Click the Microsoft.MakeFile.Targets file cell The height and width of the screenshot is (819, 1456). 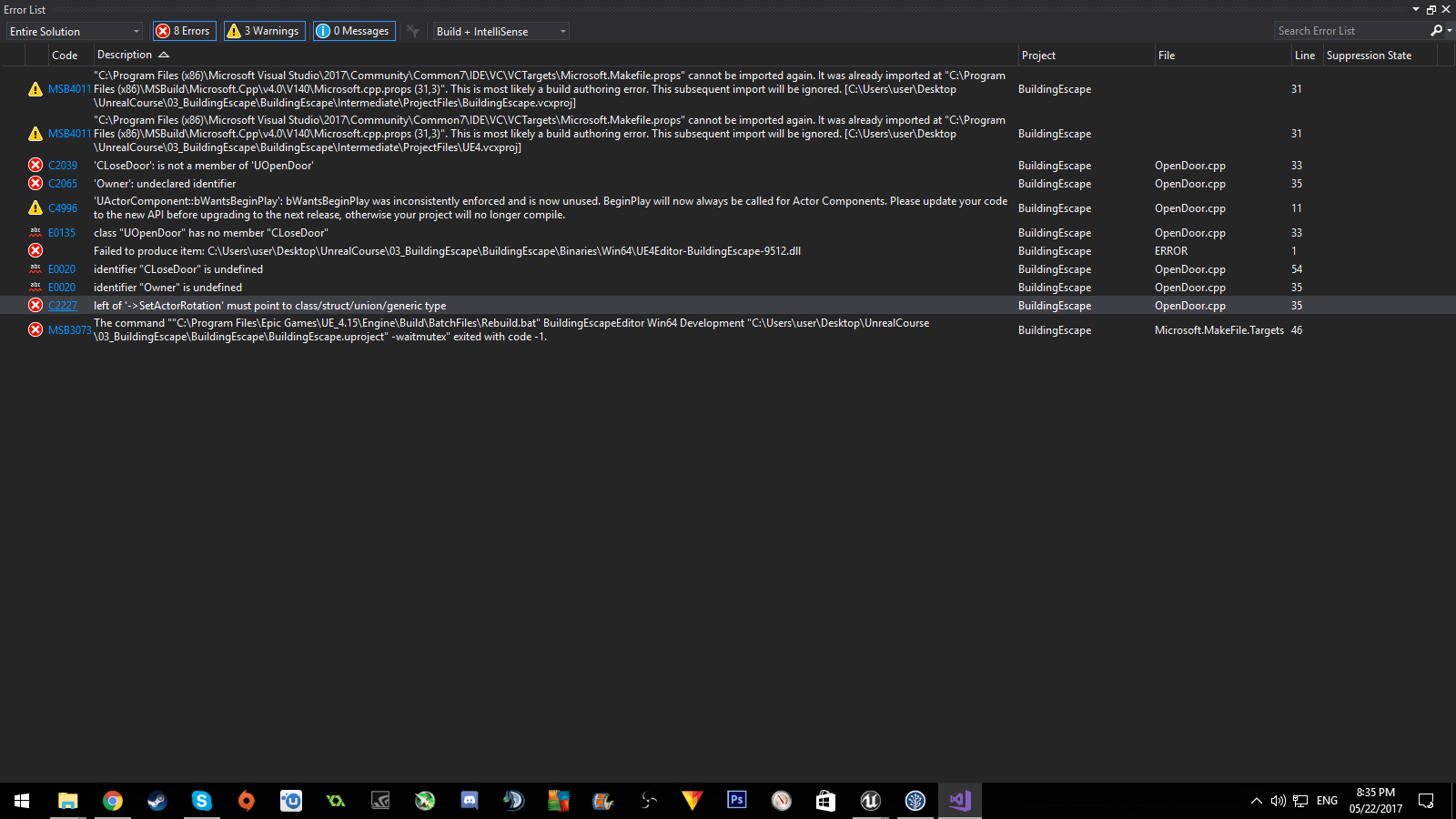(x=1219, y=330)
